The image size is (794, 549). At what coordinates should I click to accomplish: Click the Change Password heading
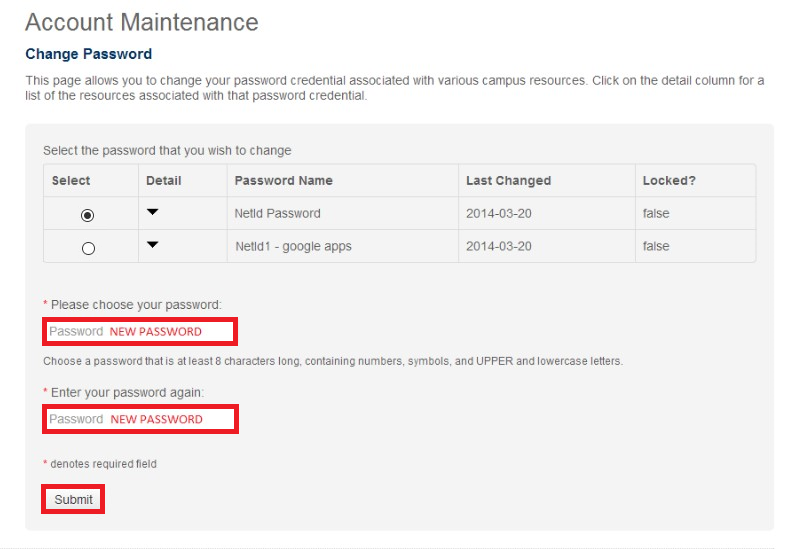(x=88, y=54)
